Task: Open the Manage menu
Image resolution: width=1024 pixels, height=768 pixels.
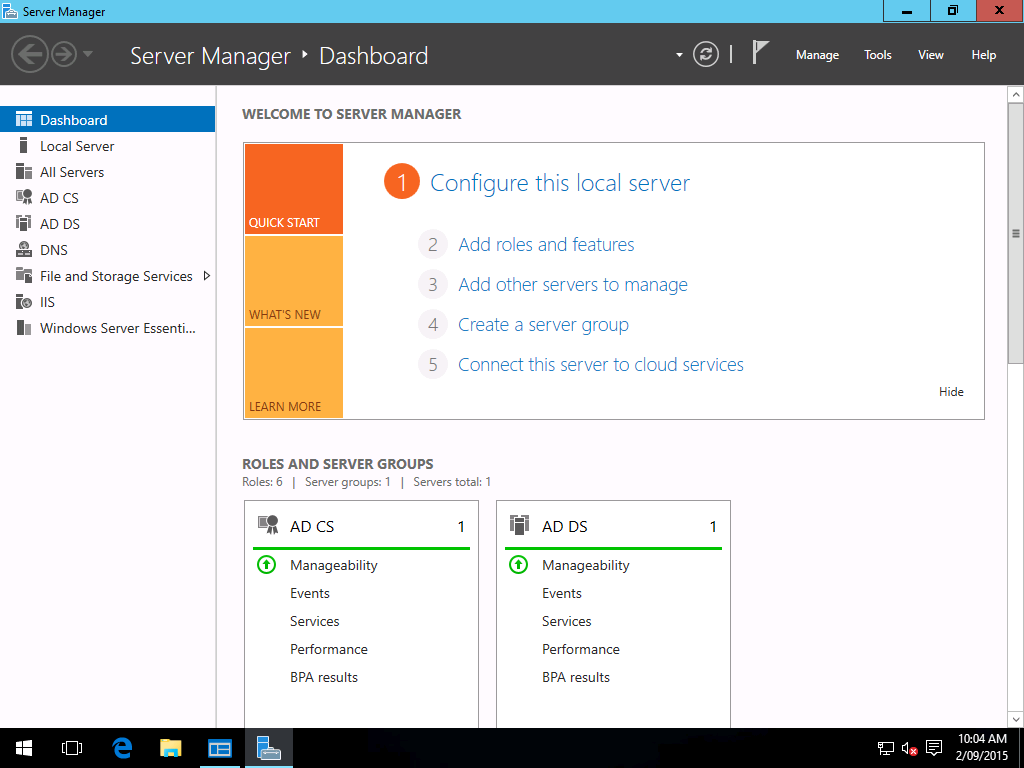Action: click(x=817, y=55)
